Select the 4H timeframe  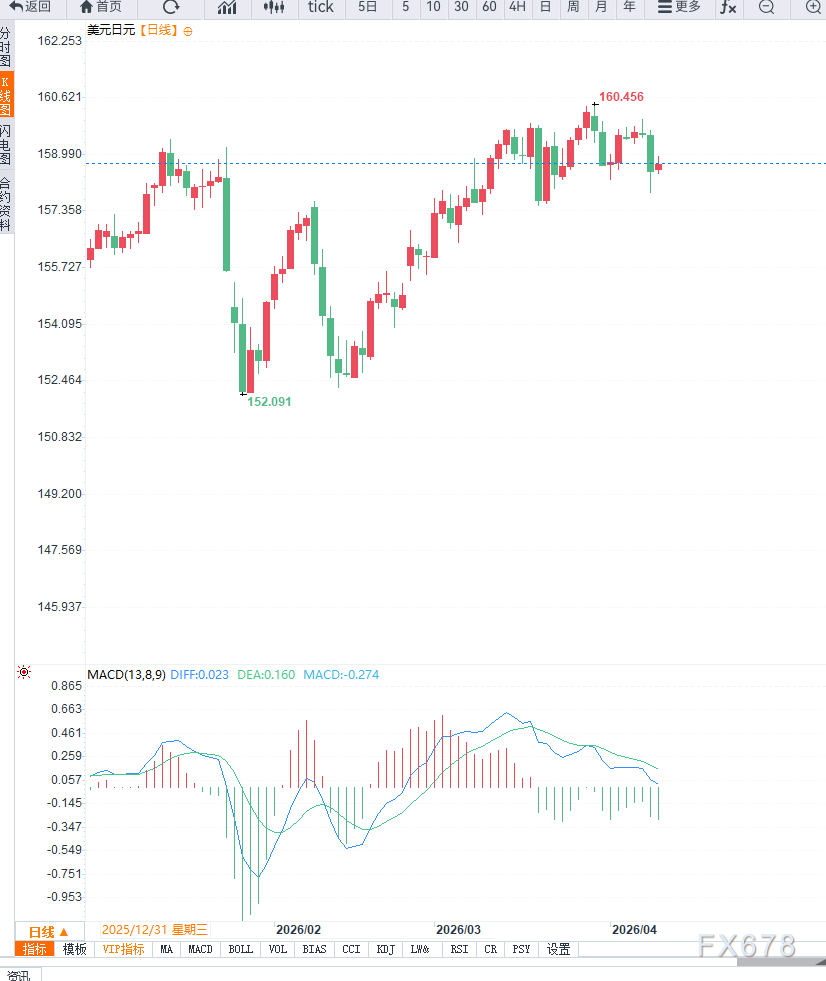[x=517, y=7]
